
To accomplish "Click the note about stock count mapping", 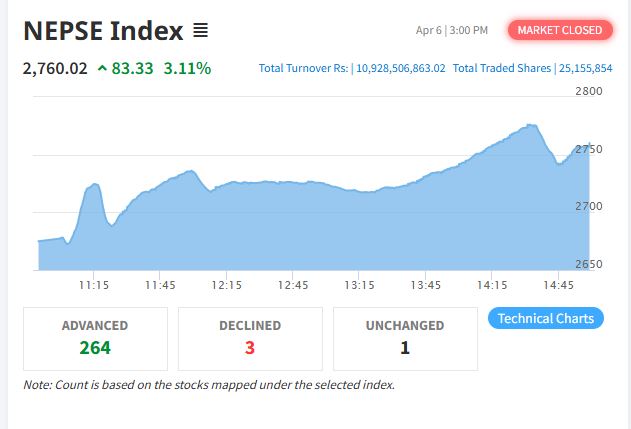I will (x=209, y=384).
